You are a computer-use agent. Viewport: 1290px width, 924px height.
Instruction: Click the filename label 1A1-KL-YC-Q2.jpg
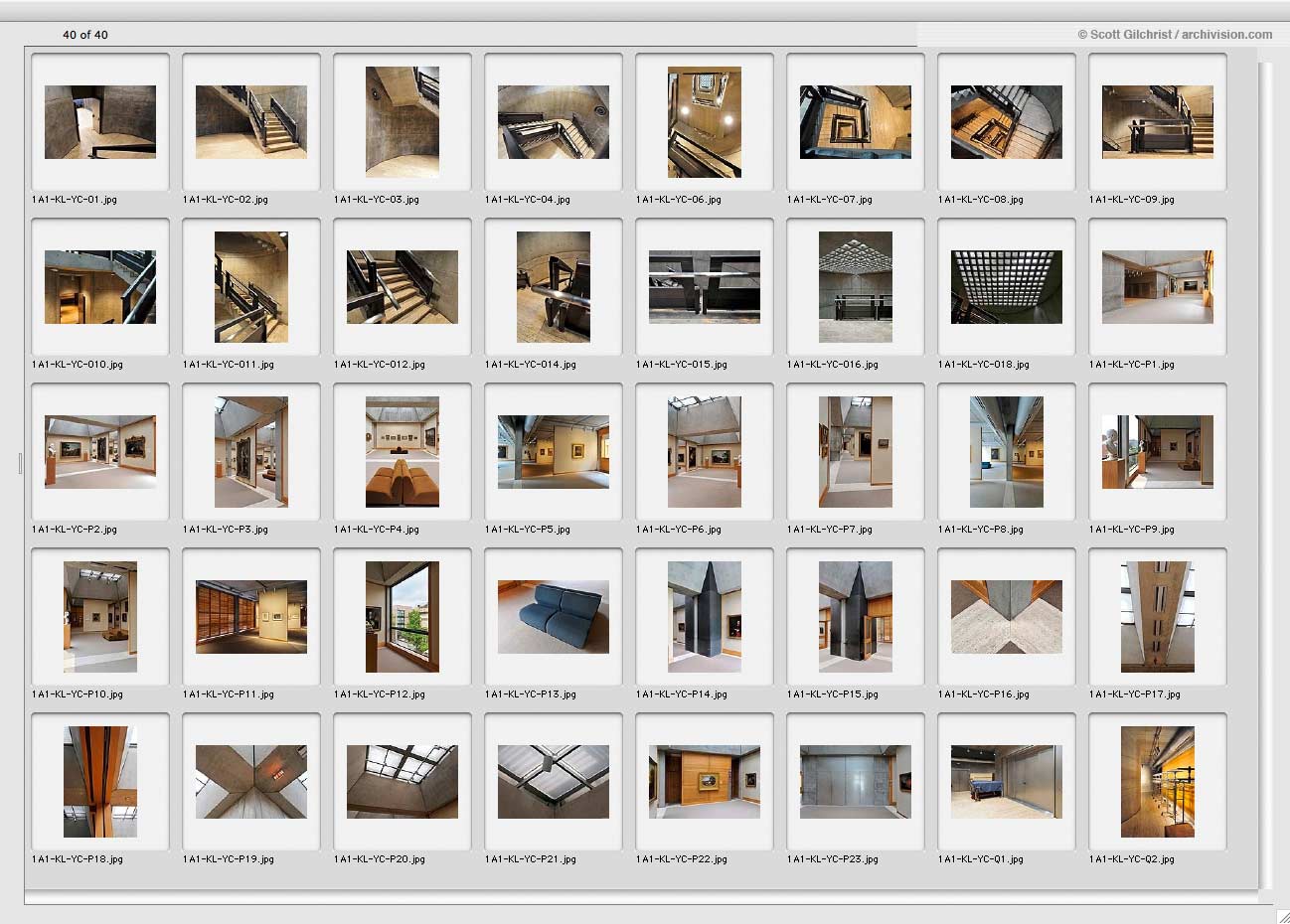click(1132, 859)
